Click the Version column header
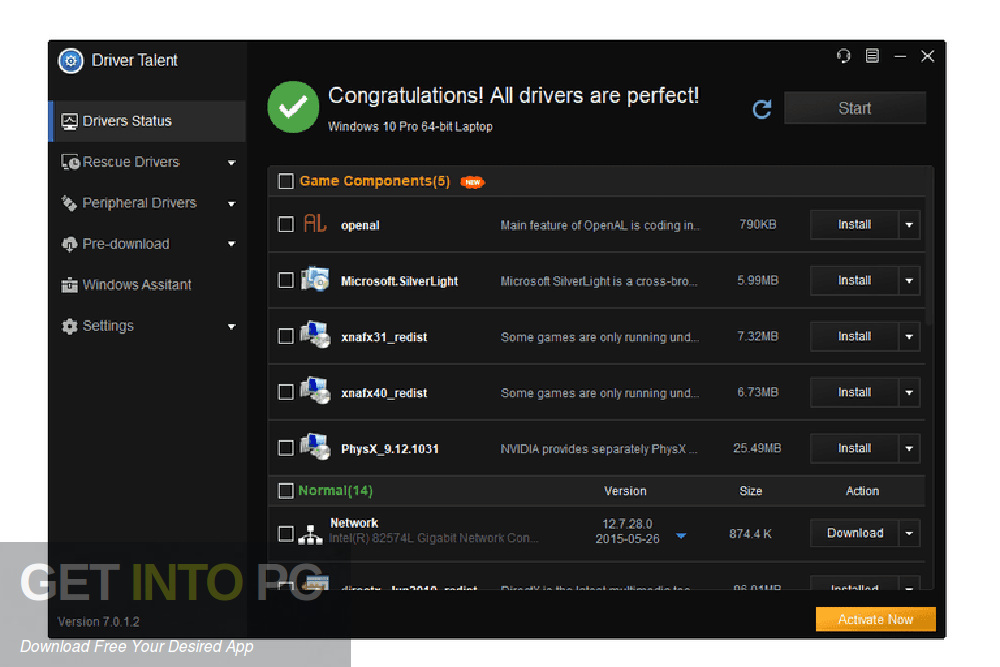Viewport: 1000px width, 667px height. 625,491
